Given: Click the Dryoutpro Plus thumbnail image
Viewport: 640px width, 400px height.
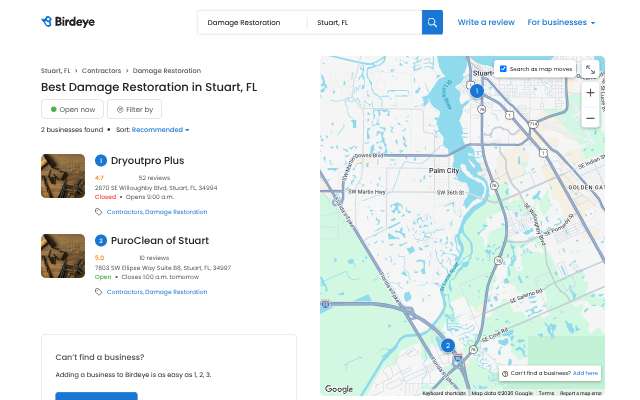Looking at the screenshot, I should pos(63,176).
